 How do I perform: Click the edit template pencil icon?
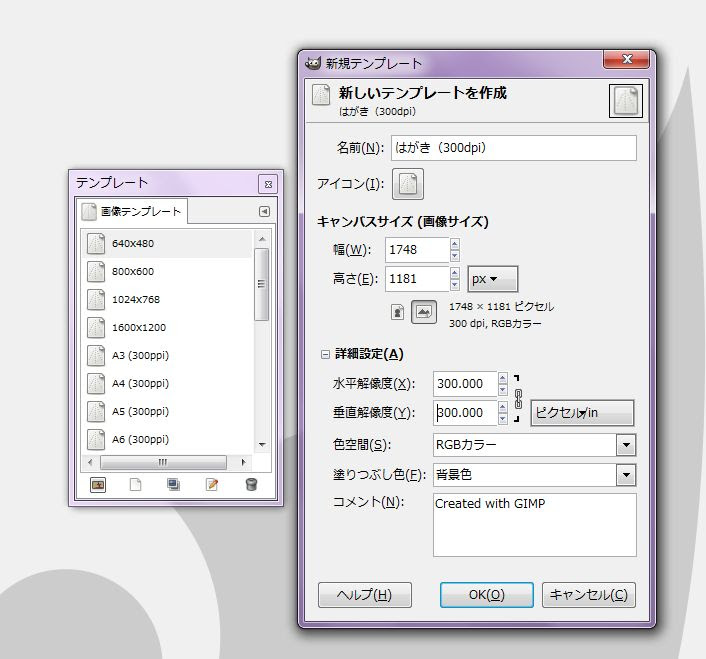coord(212,485)
